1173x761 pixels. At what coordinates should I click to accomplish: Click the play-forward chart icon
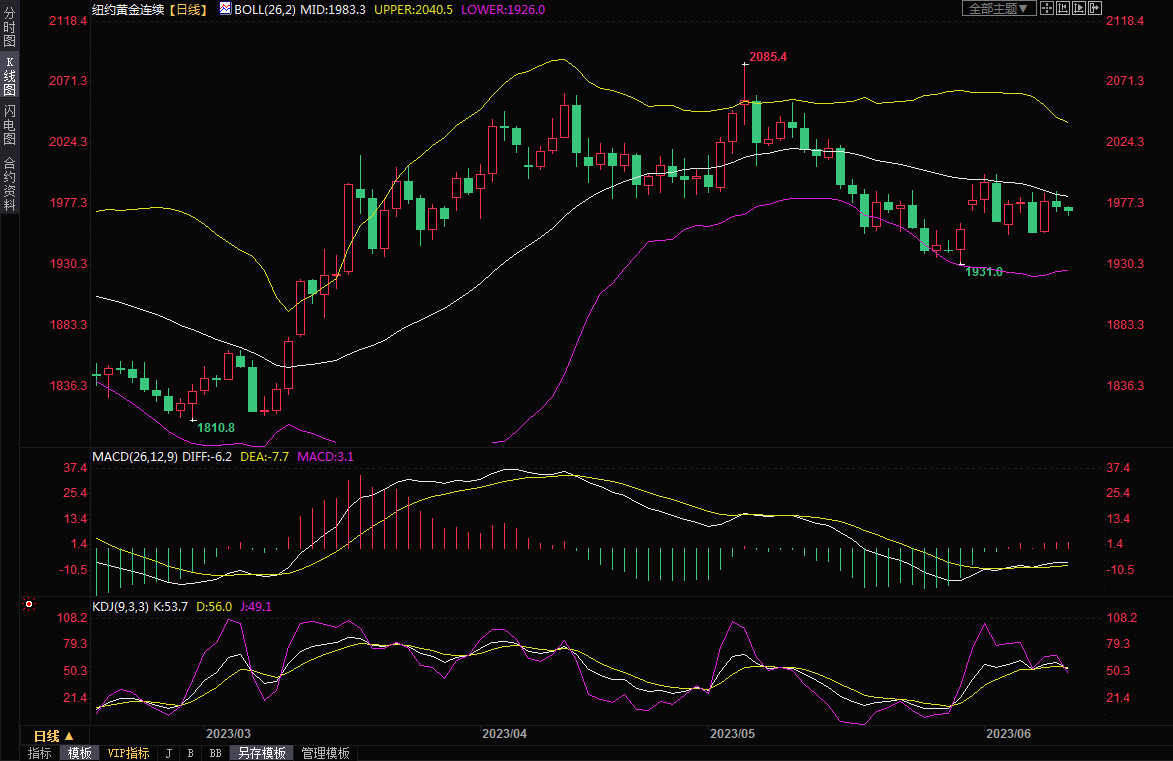pyautogui.click(x=1079, y=8)
